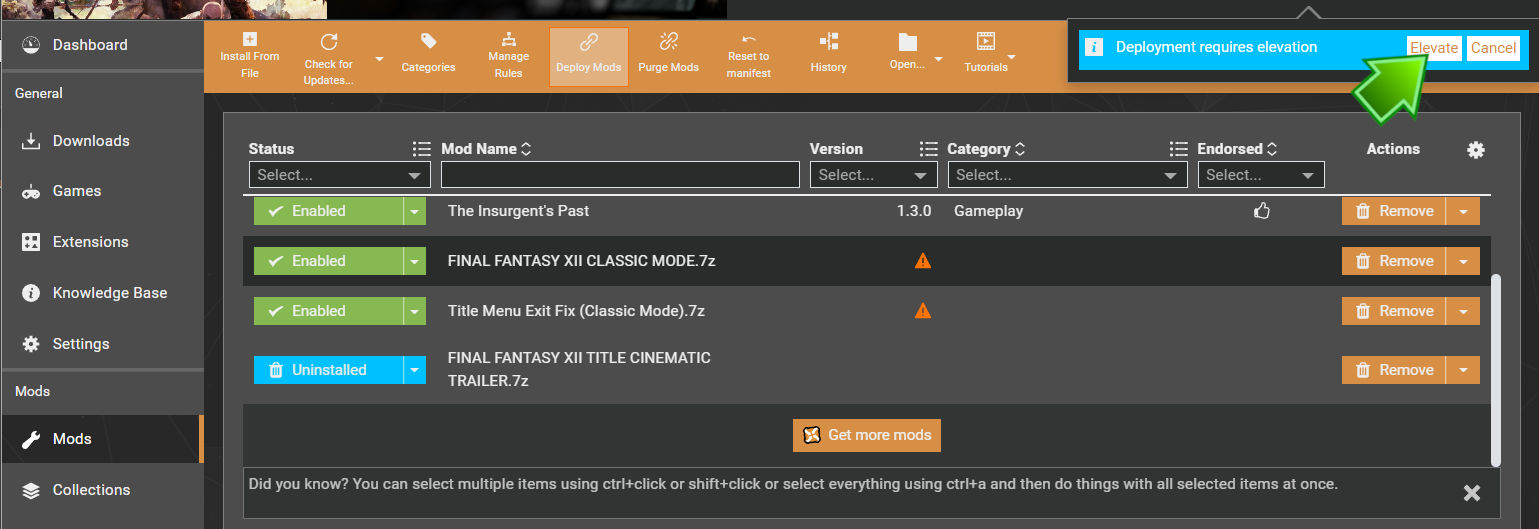The height and width of the screenshot is (529, 1539).
Task: Click Elevate in the deployment notification
Action: pyautogui.click(x=1434, y=48)
